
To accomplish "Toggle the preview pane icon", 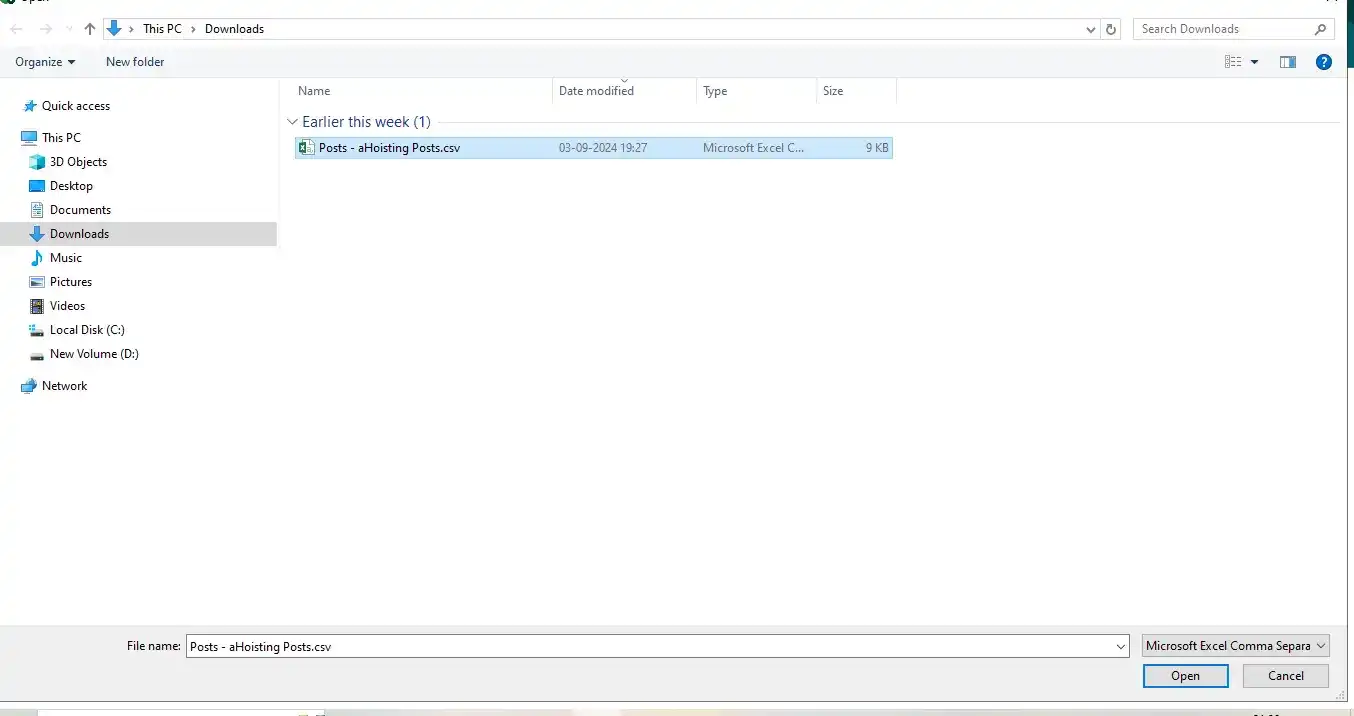I will (1287, 62).
